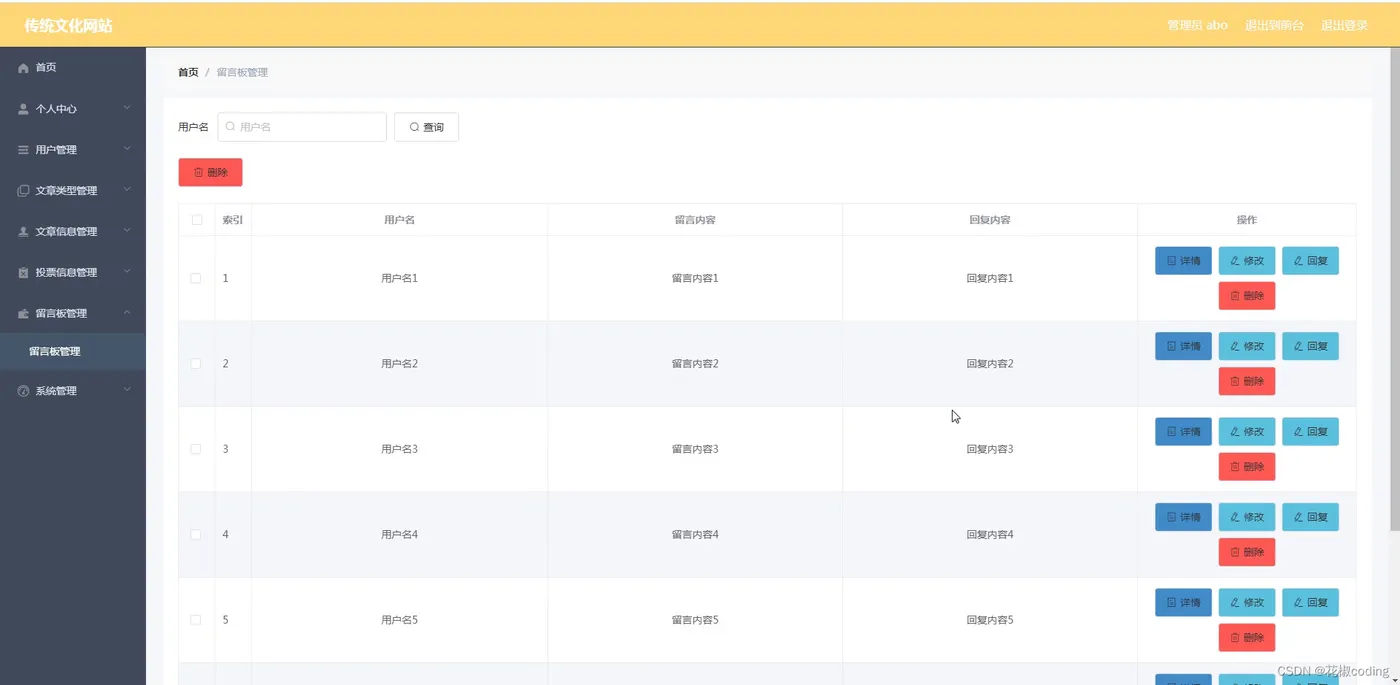
Task: Click 回复 for row 用户名1
Action: [x=1310, y=261]
